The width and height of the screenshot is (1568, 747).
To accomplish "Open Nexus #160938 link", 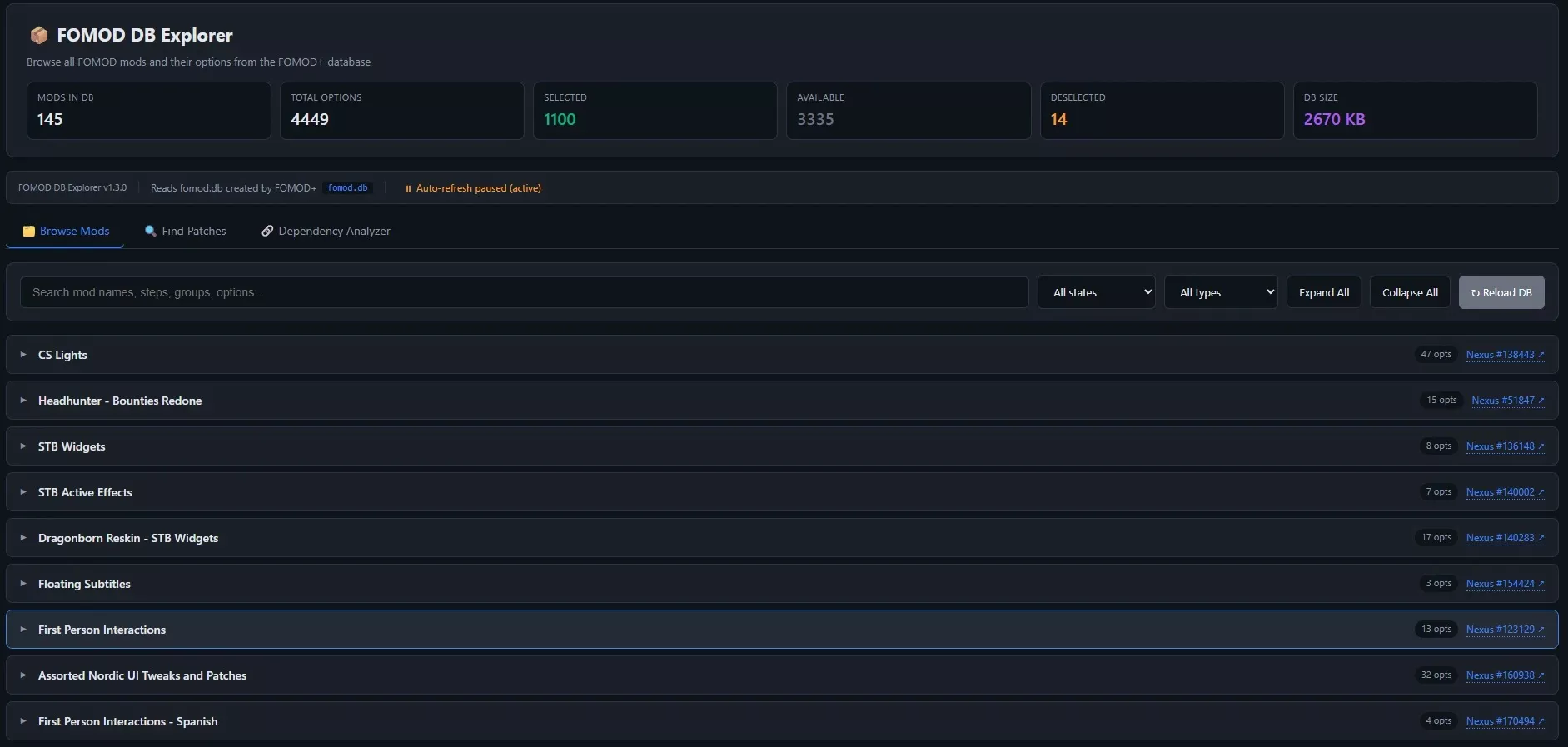I will (x=1505, y=675).
